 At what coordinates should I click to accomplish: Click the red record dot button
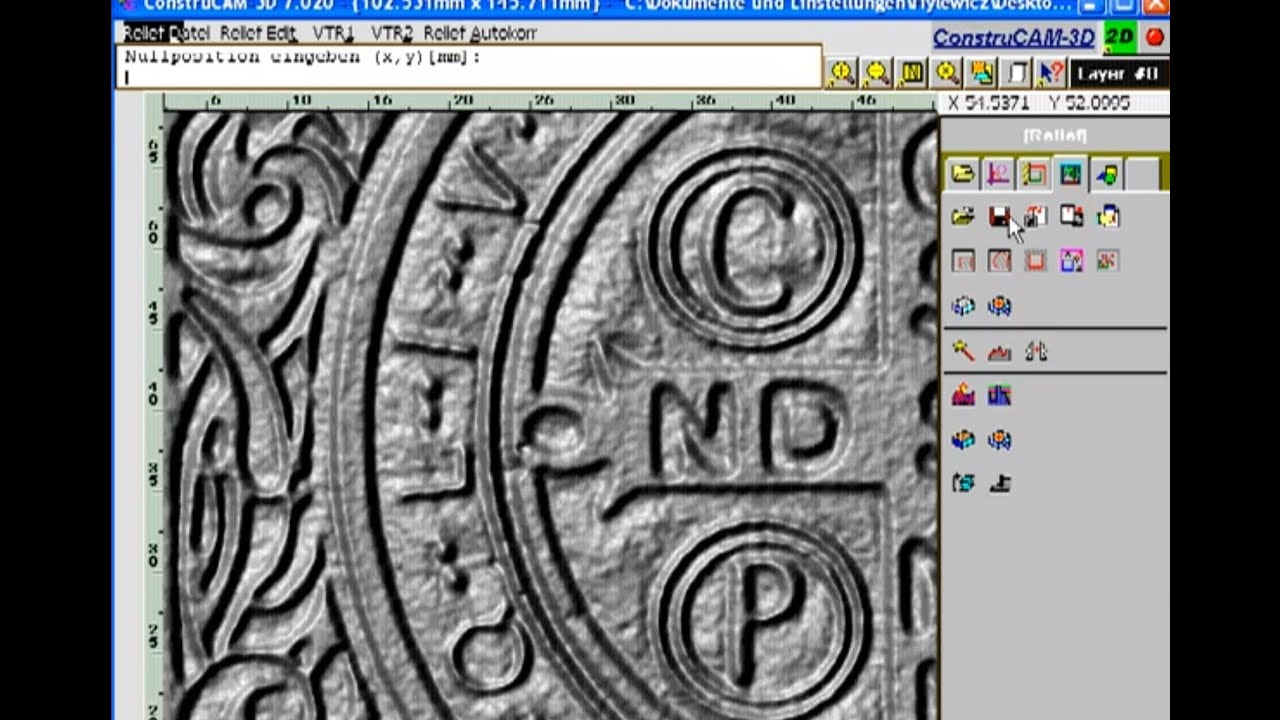(1155, 38)
